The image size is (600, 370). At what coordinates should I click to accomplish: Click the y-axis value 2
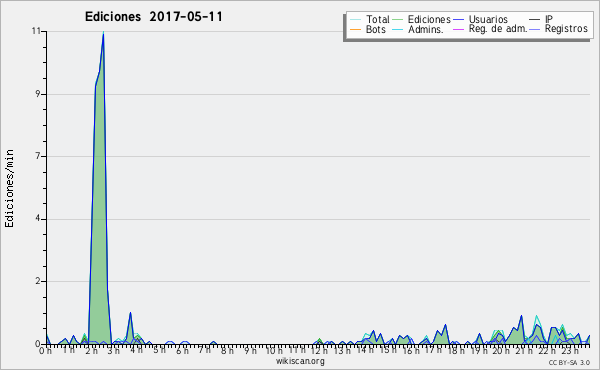click(x=38, y=281)
